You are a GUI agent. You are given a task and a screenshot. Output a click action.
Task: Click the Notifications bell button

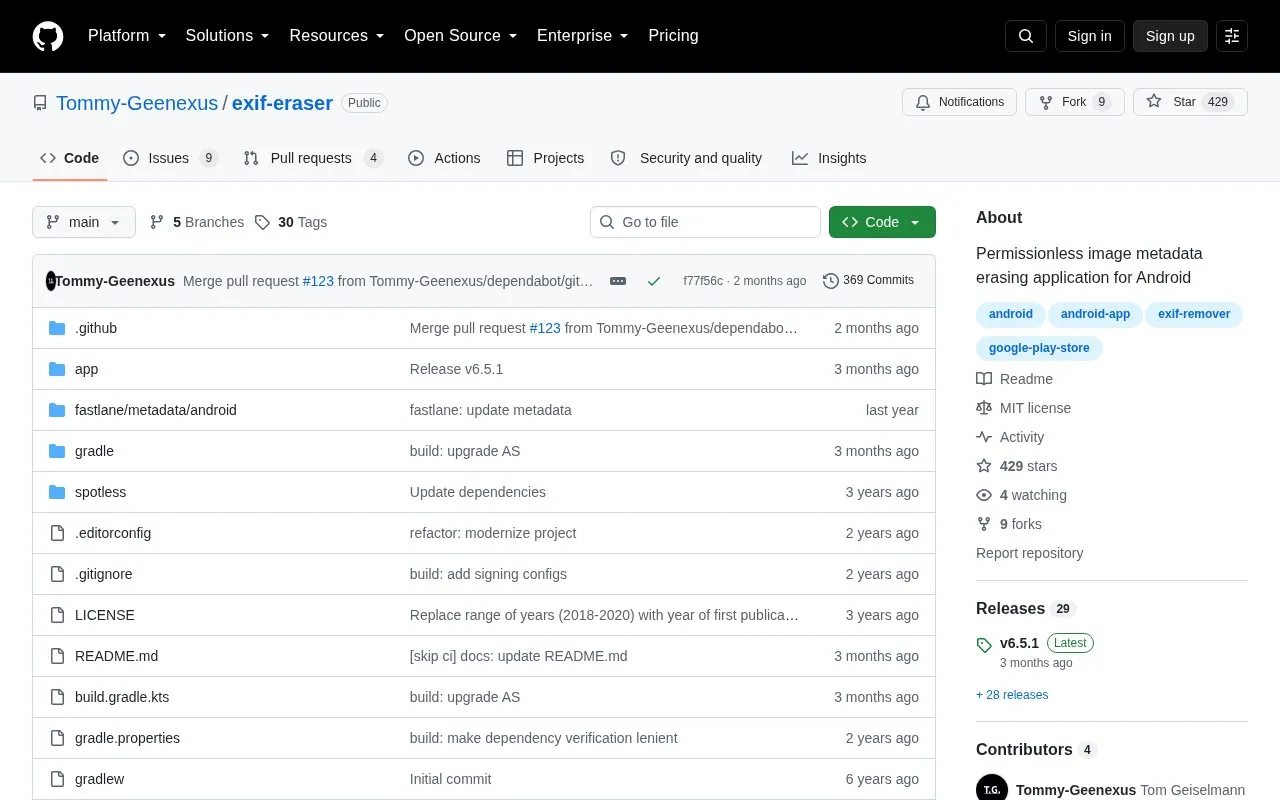959,102
